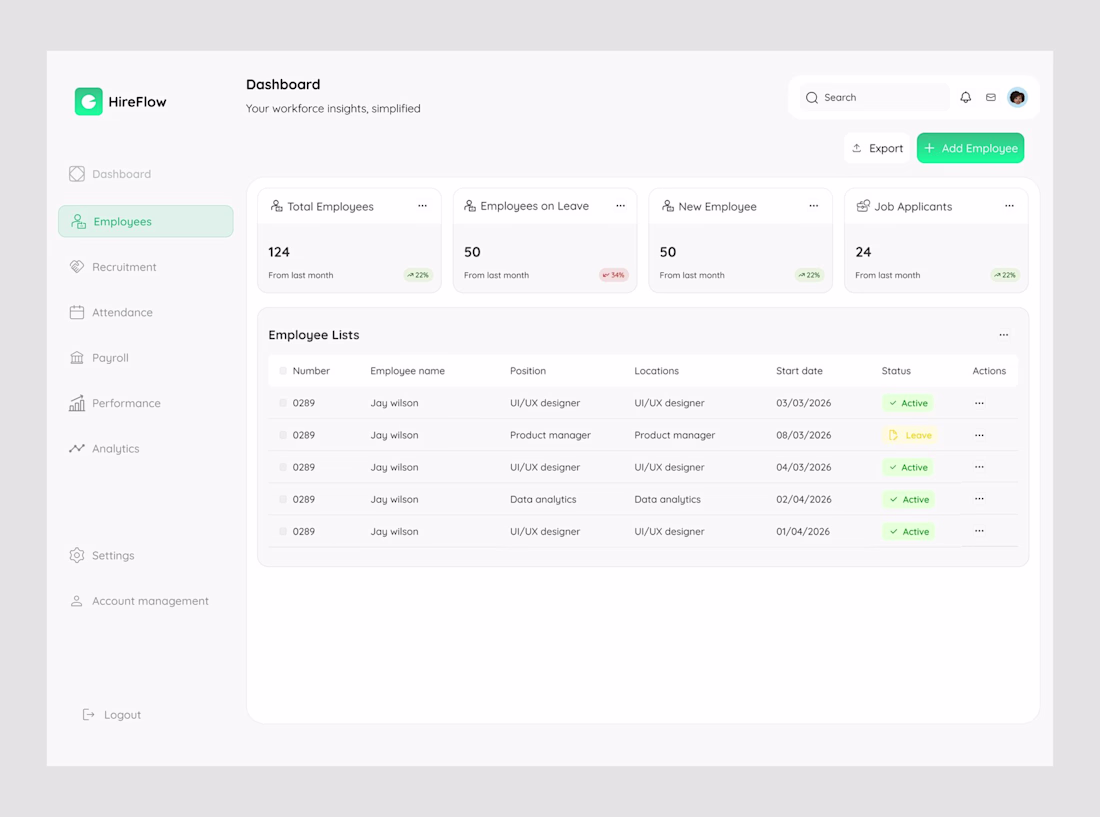Viewport: 1100px width, 817px height.
Task: Check the row dated 08/03/2026
Action: coord(283,435)
